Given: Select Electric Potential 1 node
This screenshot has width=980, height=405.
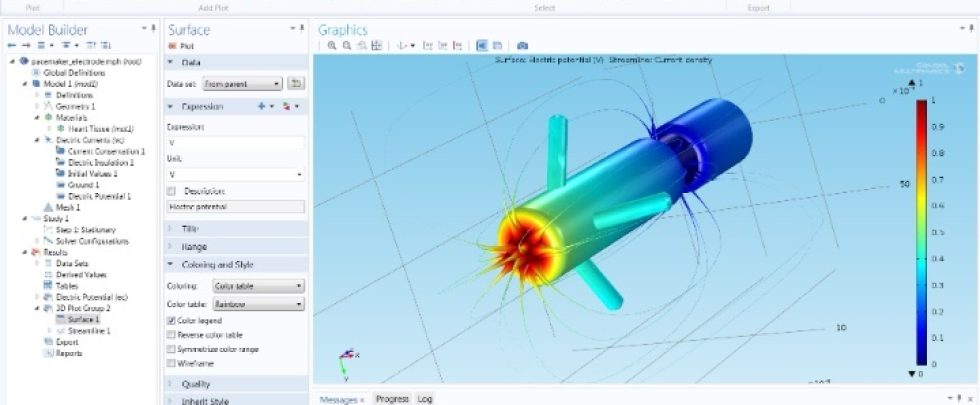Looking at the screenshot, I should tap(100, 196).
